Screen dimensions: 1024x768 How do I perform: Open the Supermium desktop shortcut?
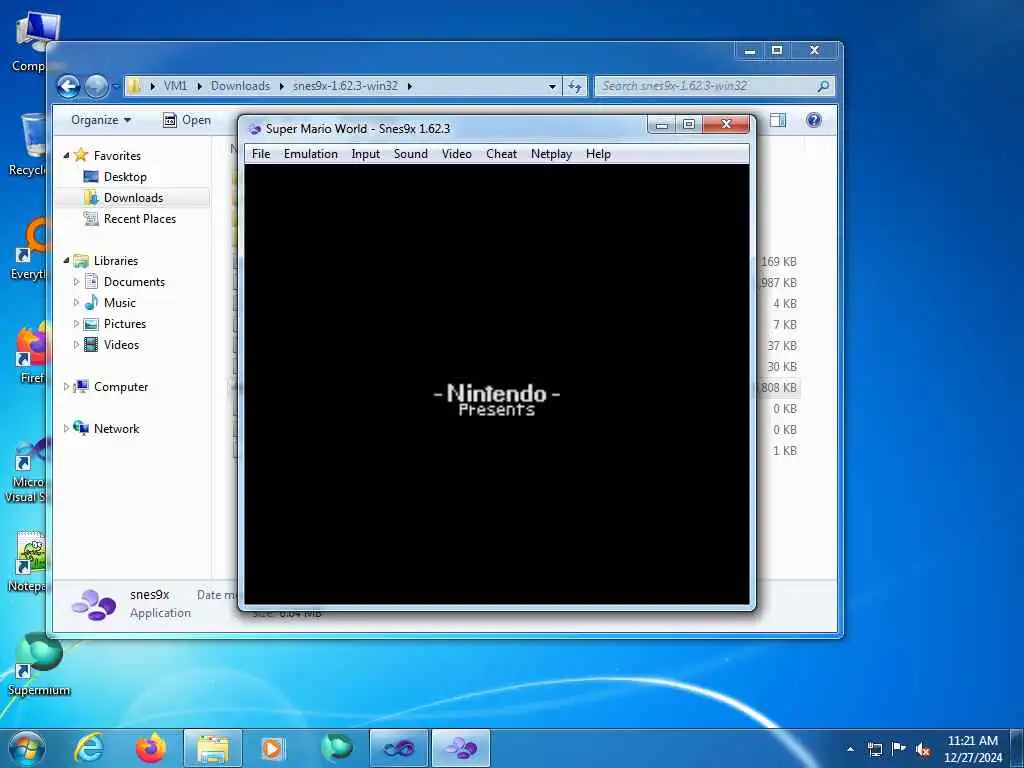pyautogui.click(x=39, y=664)
